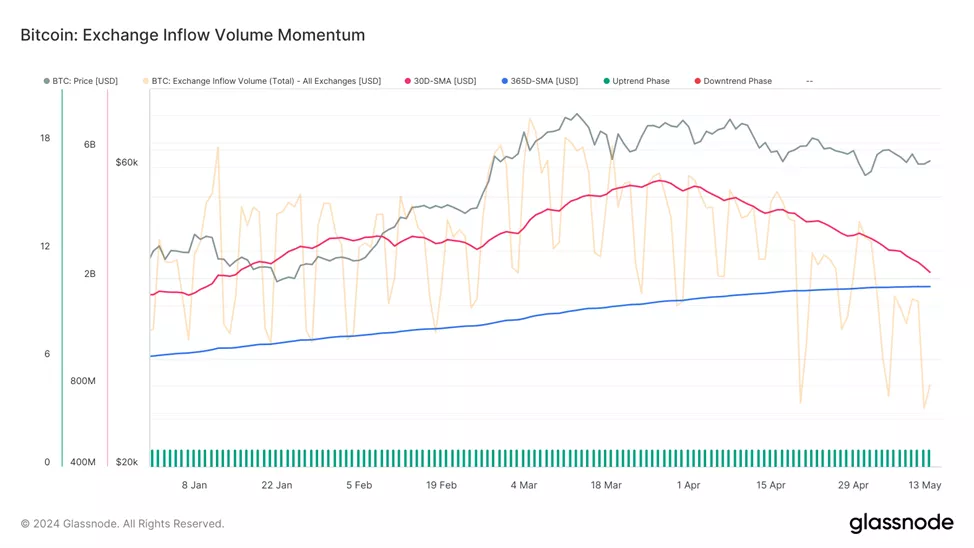This screenshot has height=548, width=974.
Task: Click the pink 30D-SMA legend dot
Action: click(408, 81)
